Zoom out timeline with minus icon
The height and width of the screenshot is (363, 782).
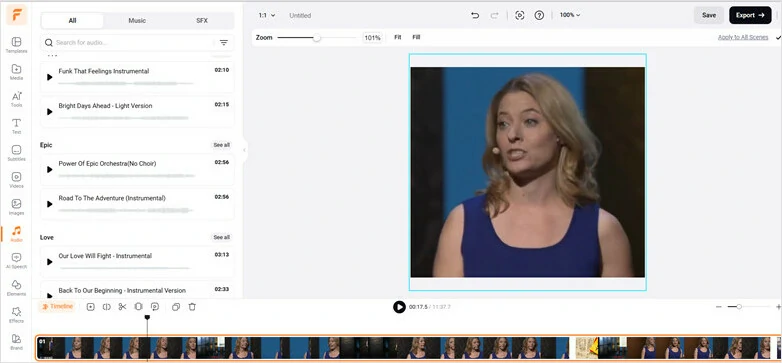tap(718, 307)
